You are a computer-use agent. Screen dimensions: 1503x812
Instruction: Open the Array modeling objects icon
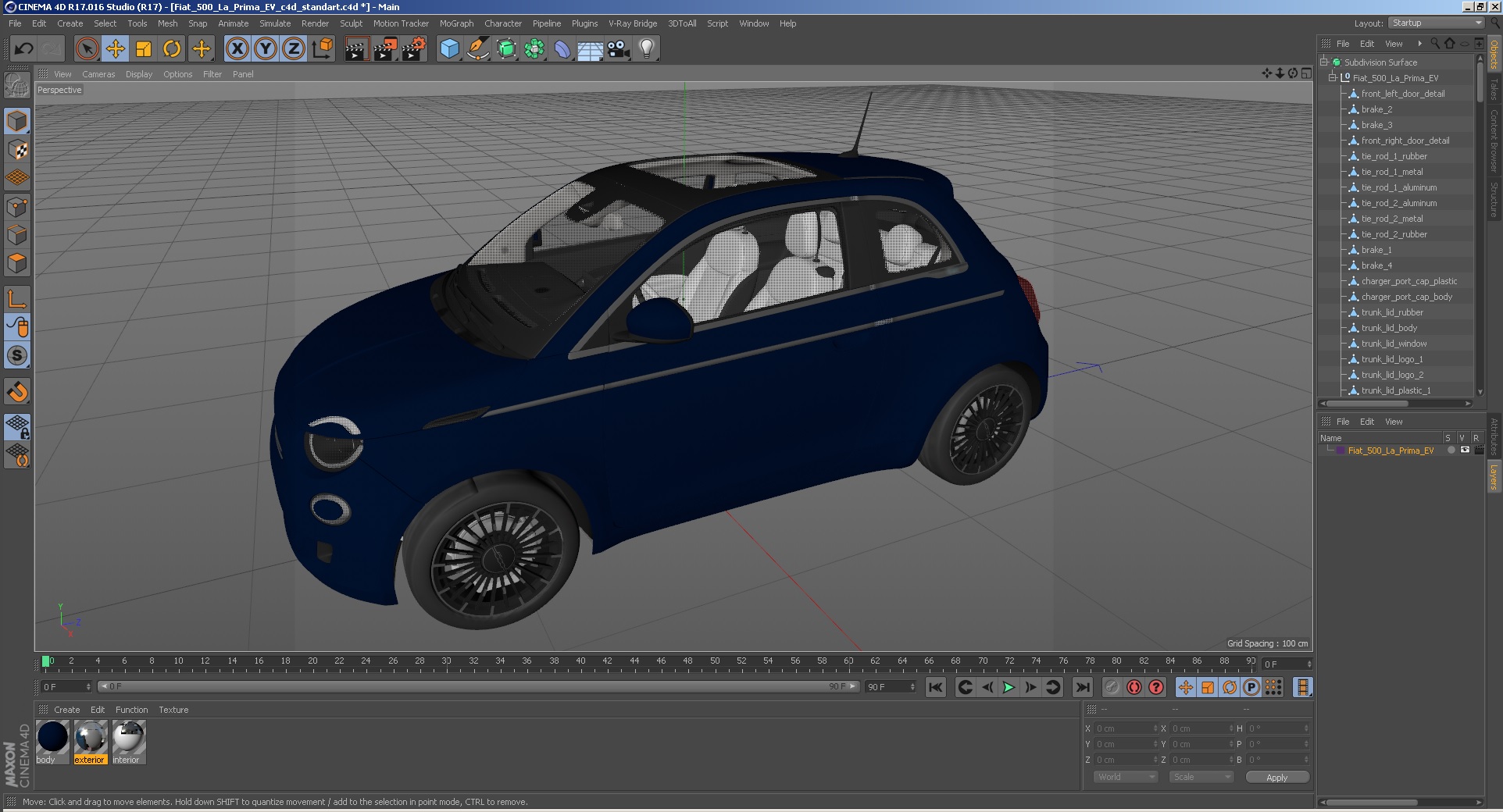[534, 49]
